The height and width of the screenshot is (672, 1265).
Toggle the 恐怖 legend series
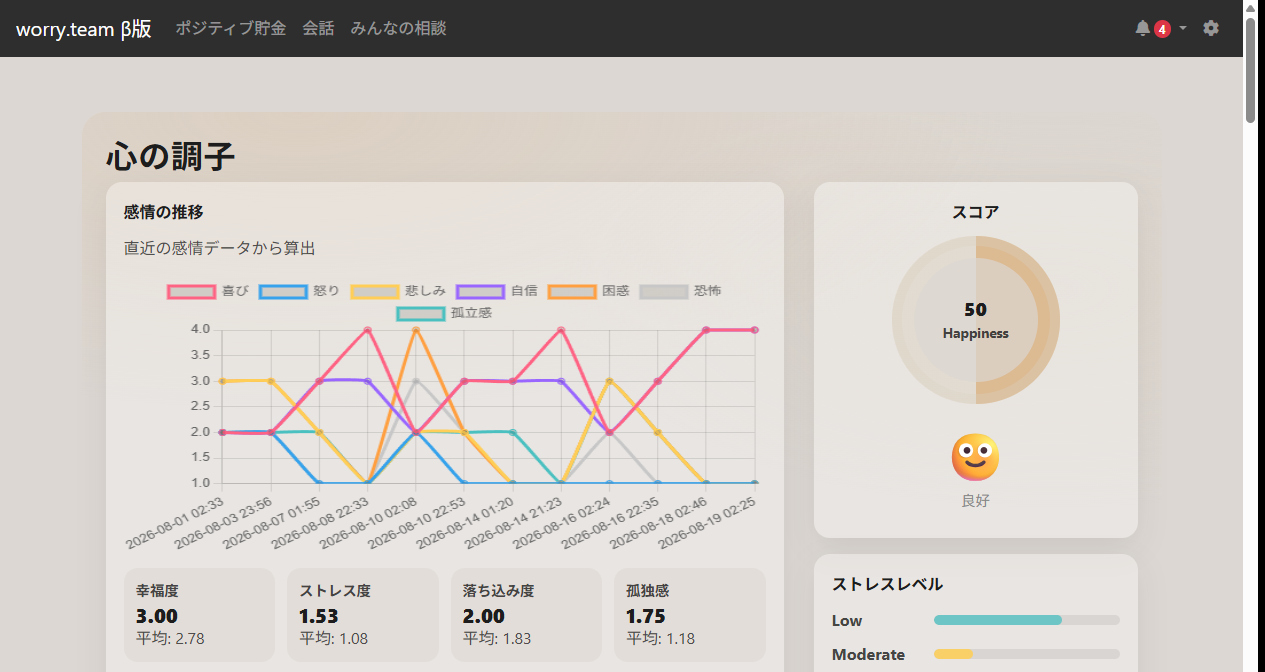(x=681, y=291)
